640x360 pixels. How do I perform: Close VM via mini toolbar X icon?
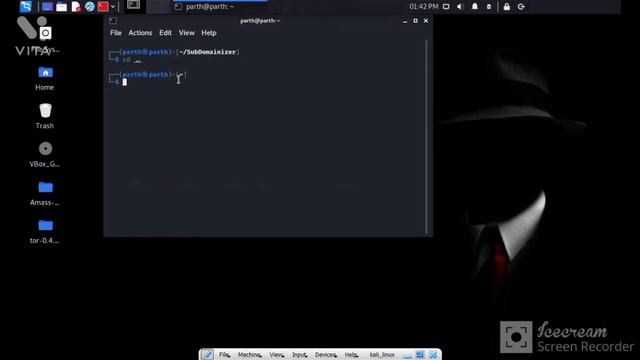pyautogui.click(x=433, y=355)
